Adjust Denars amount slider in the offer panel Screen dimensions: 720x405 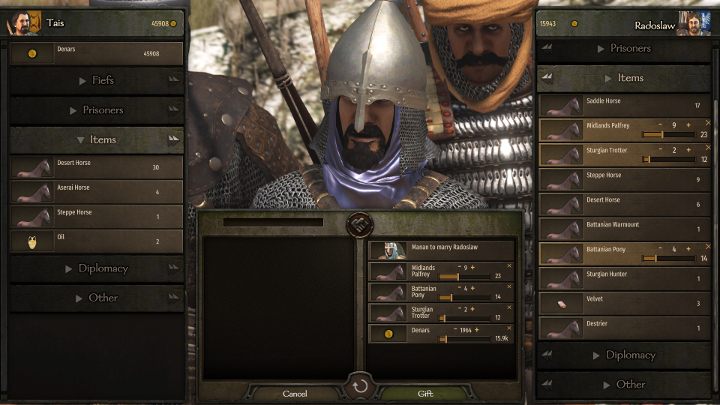click(465, 339)
